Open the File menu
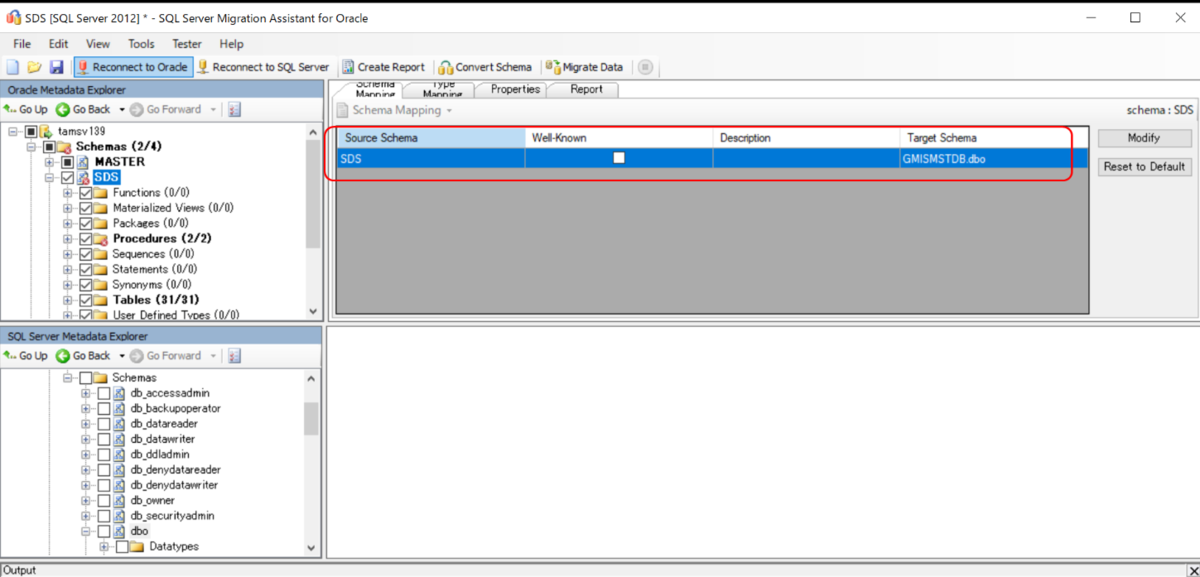Image resolution: width=1200 pixels, height=577 pixels. 22,44
